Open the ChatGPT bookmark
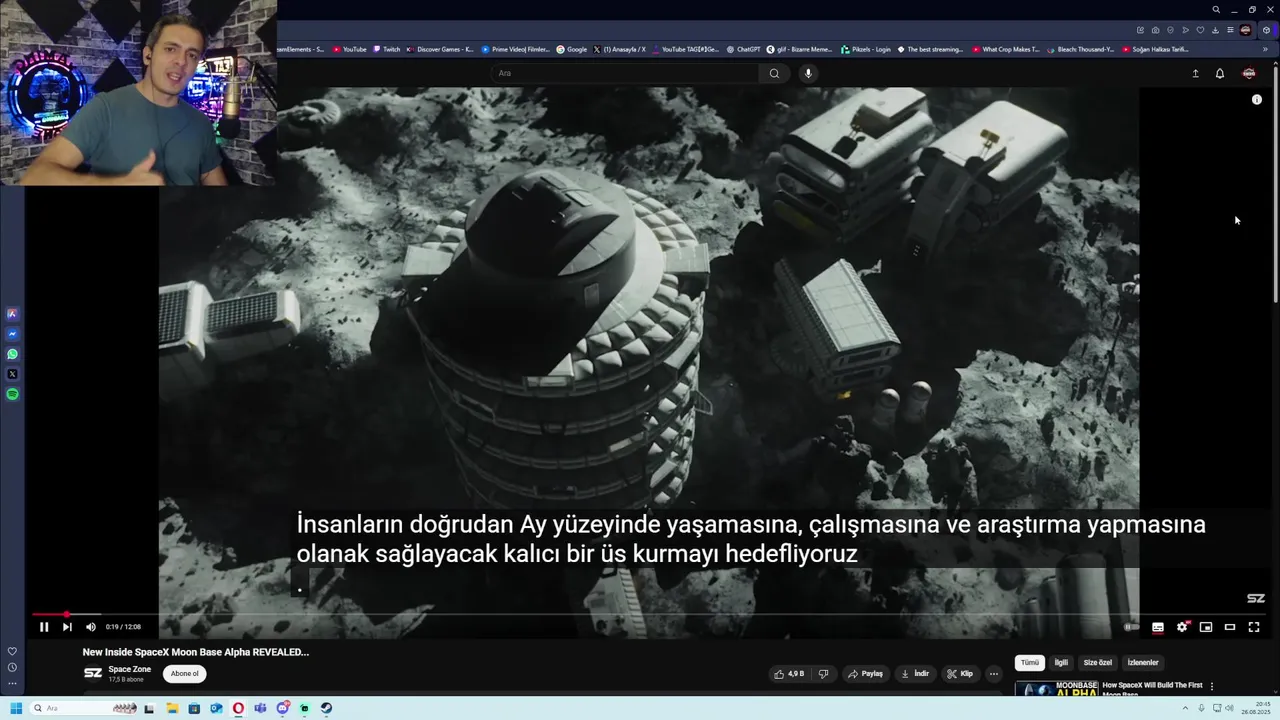Screen dimensions: 1280x720 coord(743,49)
